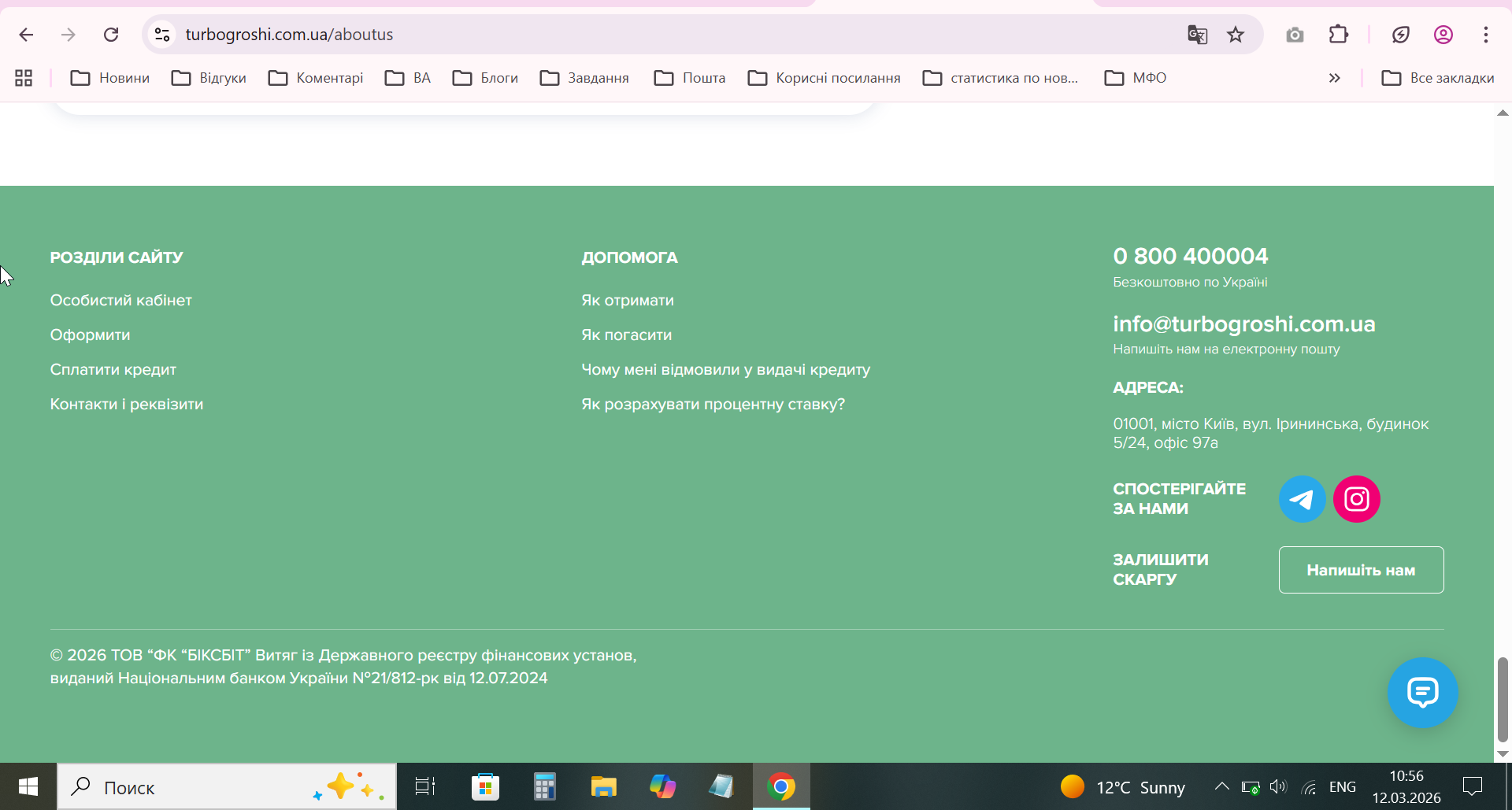The height and width of the screenshot is (810, 1512).
Task: Open the Chrome profile avatar
Action: click(1443, 35)
